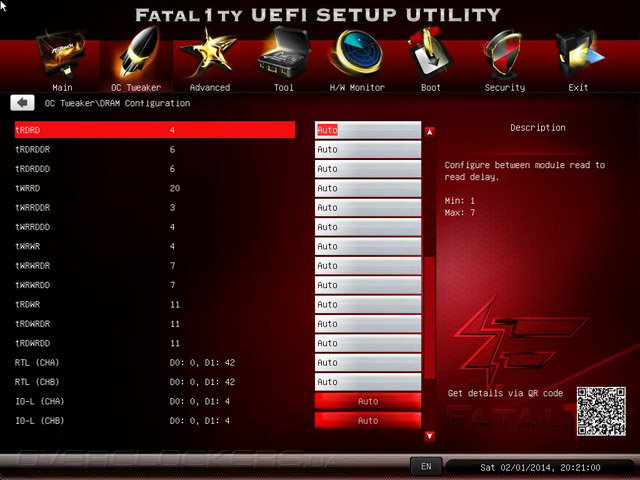This screenshot has height=480, width=640.
Task: Click the vertical scrollbar thumb
Action: coord(429,318)
